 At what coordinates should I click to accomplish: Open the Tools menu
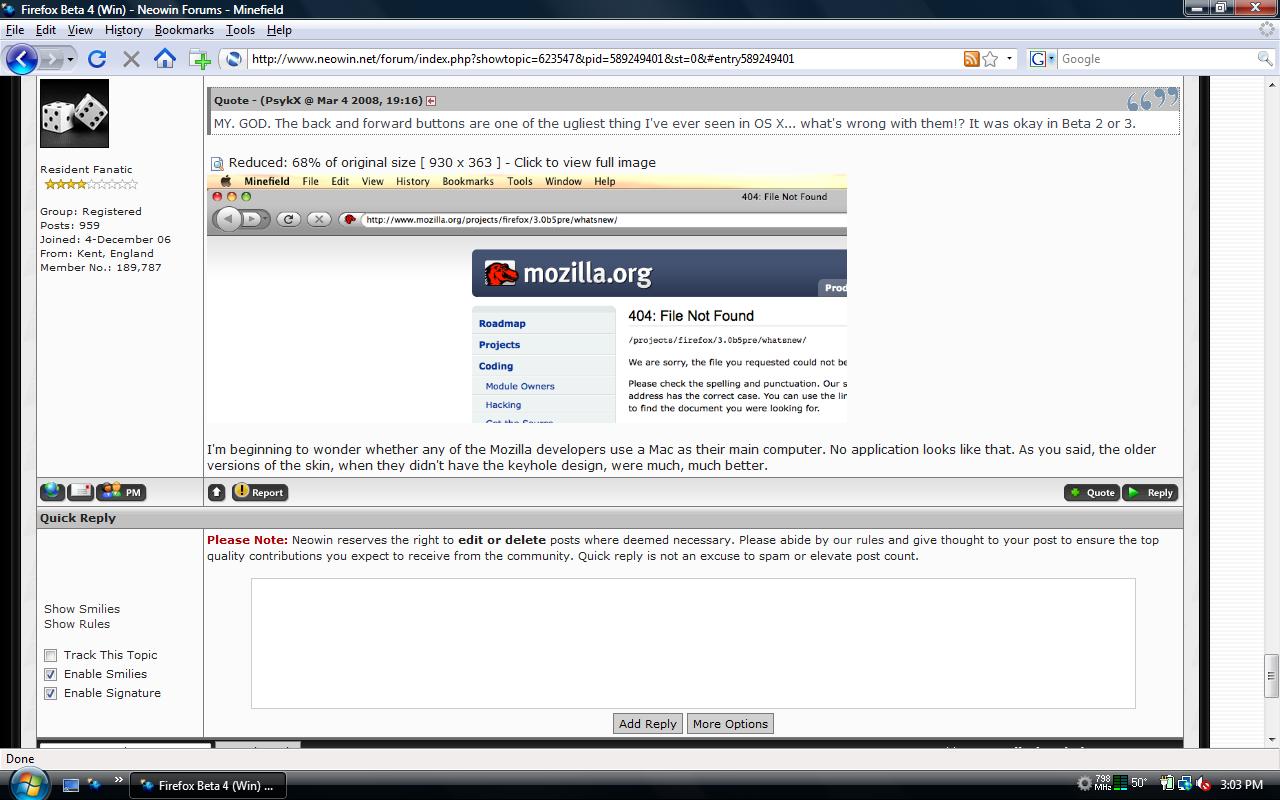pyautogui.click(x=240, y=30)
